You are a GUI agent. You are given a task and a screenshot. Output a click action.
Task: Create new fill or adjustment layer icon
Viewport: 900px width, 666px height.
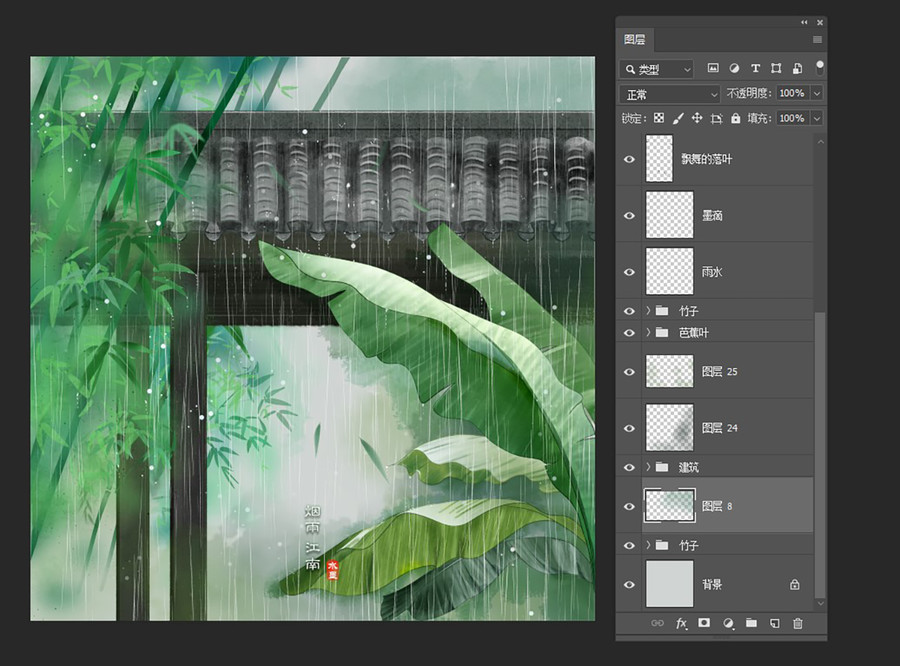tap(728, 624)
